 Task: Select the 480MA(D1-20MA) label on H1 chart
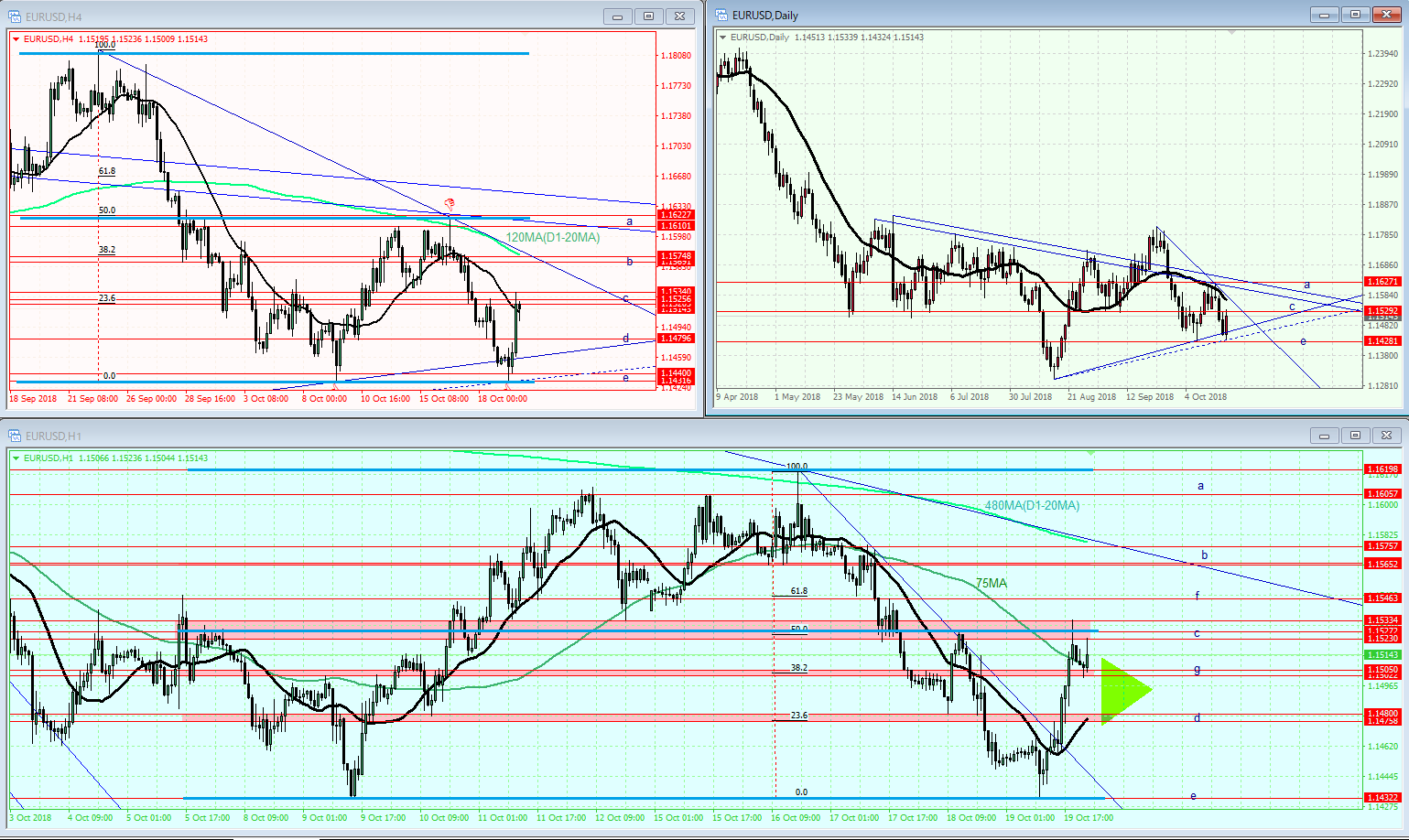[1032, 505]
